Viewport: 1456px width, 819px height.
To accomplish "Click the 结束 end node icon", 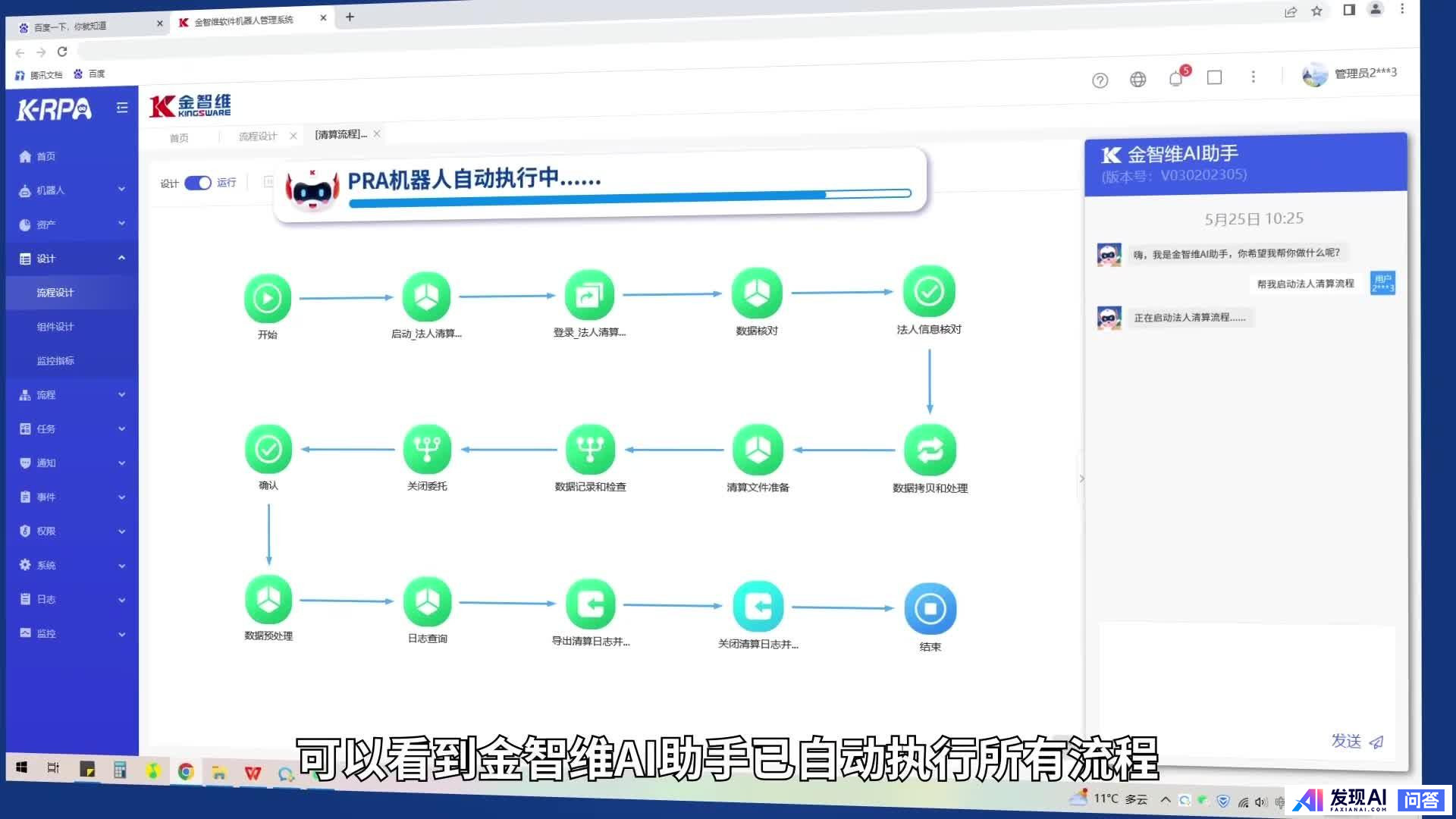I will [x=930, y=608].
